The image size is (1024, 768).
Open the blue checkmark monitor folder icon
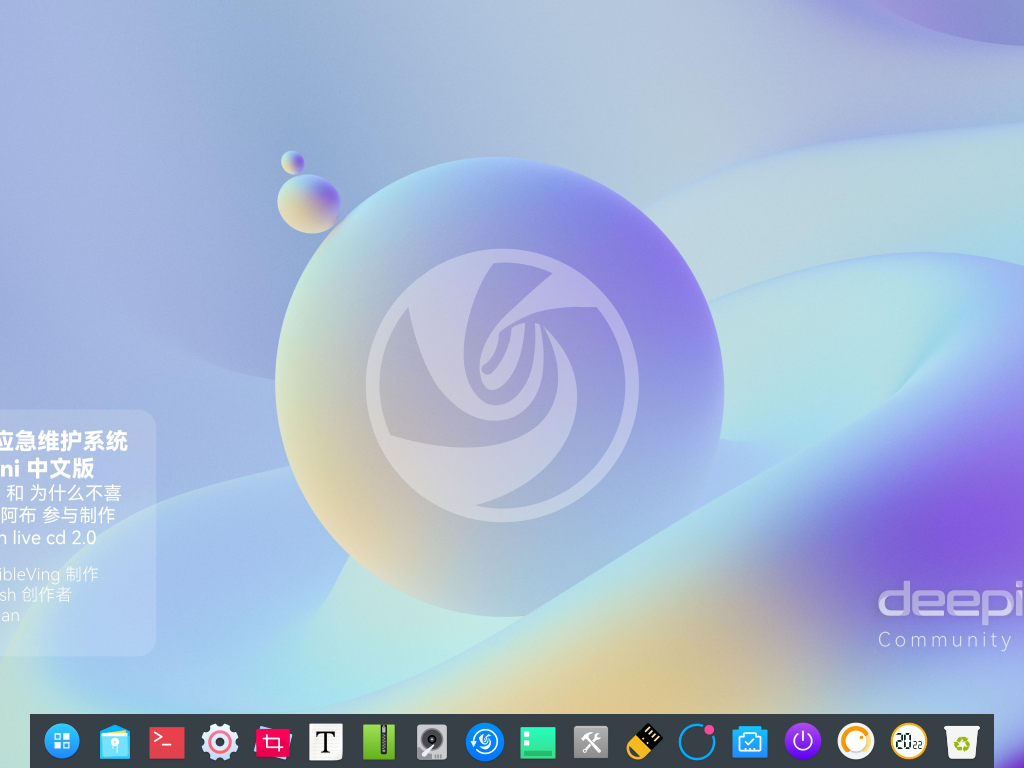(750, 742)
